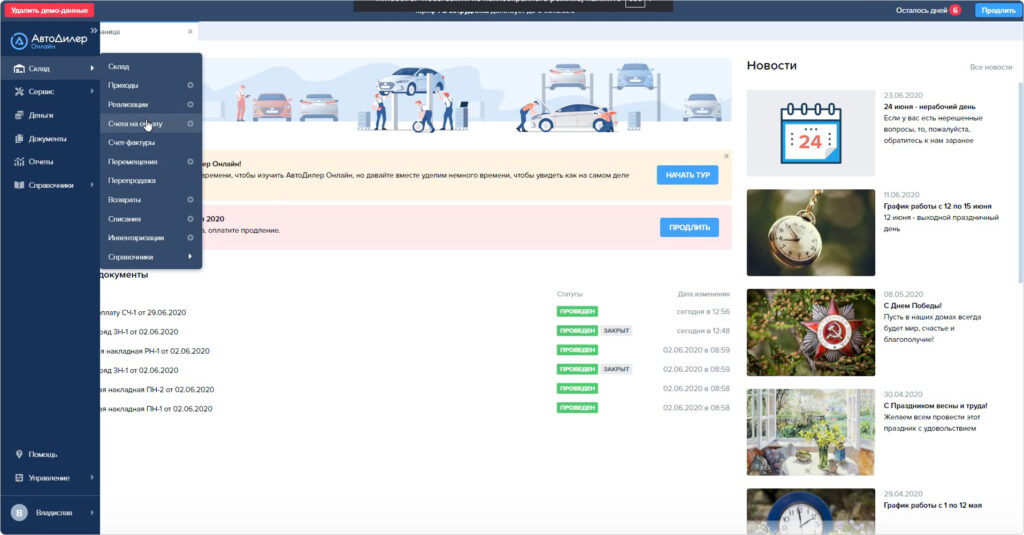Image resolution: width=1024 pixels, height=535 pixels.
Task: Click the Документы pages icon in the sidebar
Action: [x=19, y=138]
